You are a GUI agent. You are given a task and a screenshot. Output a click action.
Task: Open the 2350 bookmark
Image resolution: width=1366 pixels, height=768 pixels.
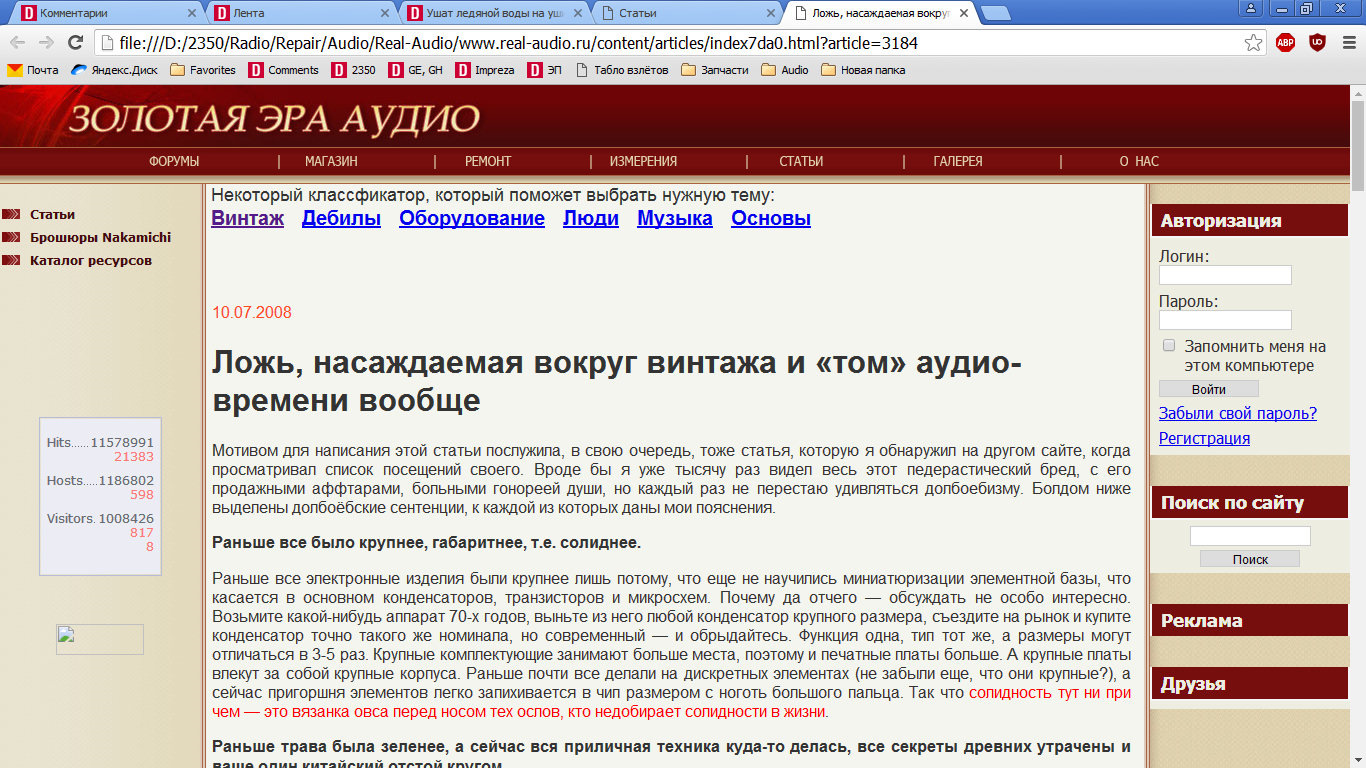tap(354, 70)
